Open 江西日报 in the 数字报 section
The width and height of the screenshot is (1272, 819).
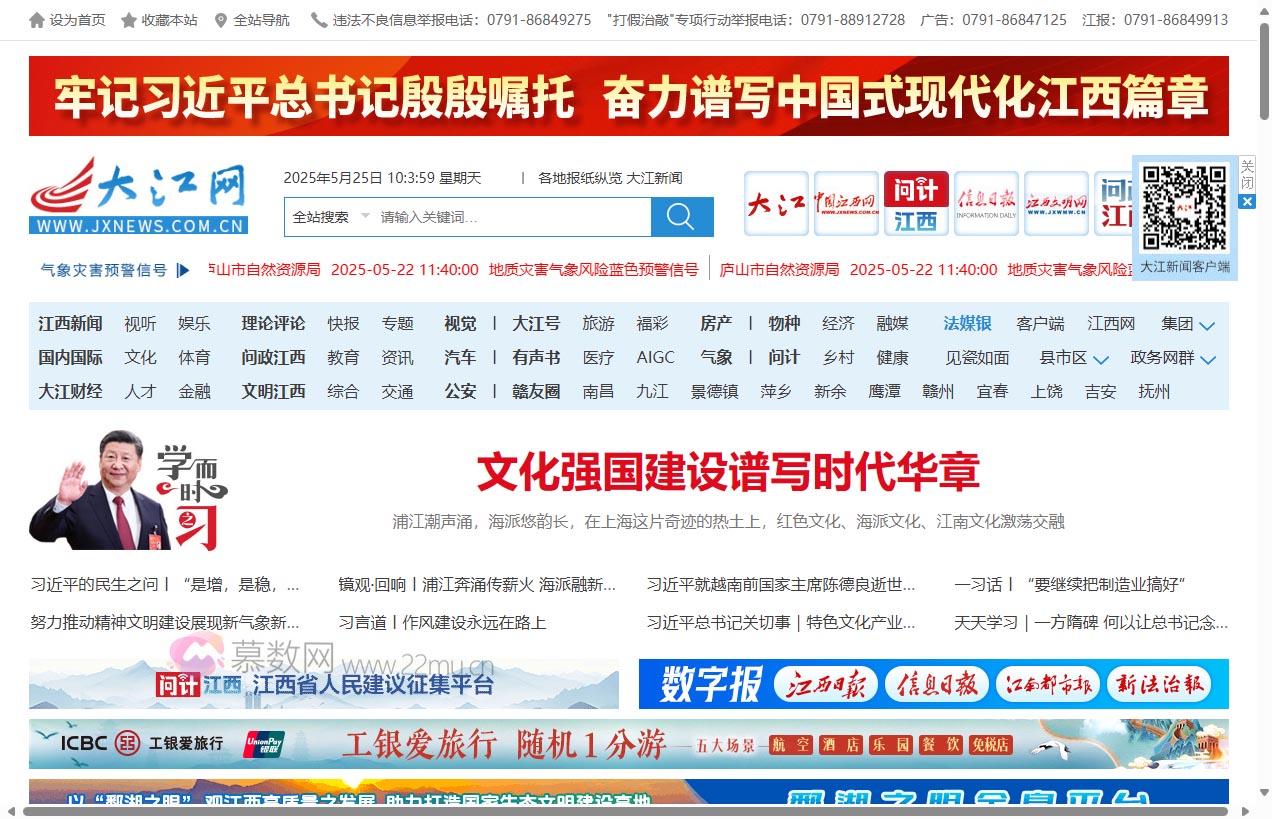[x=824, y=684]
